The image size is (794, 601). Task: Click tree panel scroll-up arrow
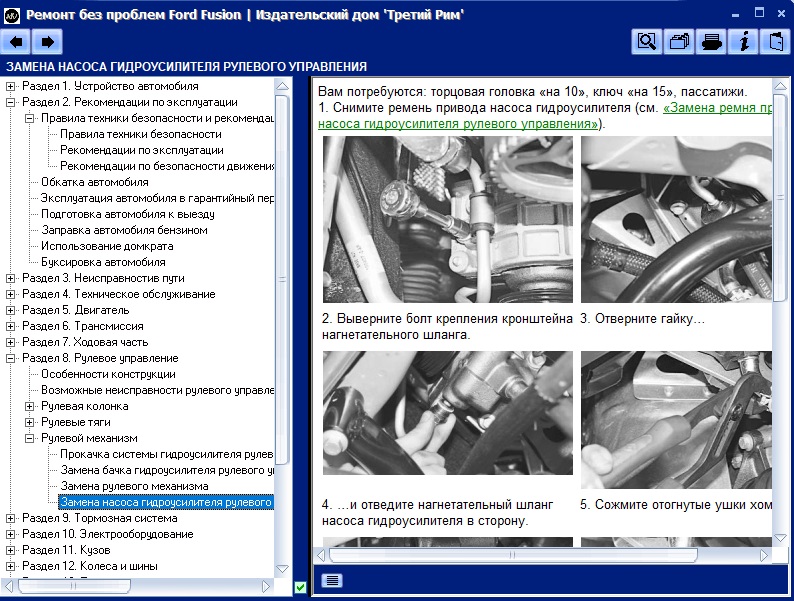[283, 86]
